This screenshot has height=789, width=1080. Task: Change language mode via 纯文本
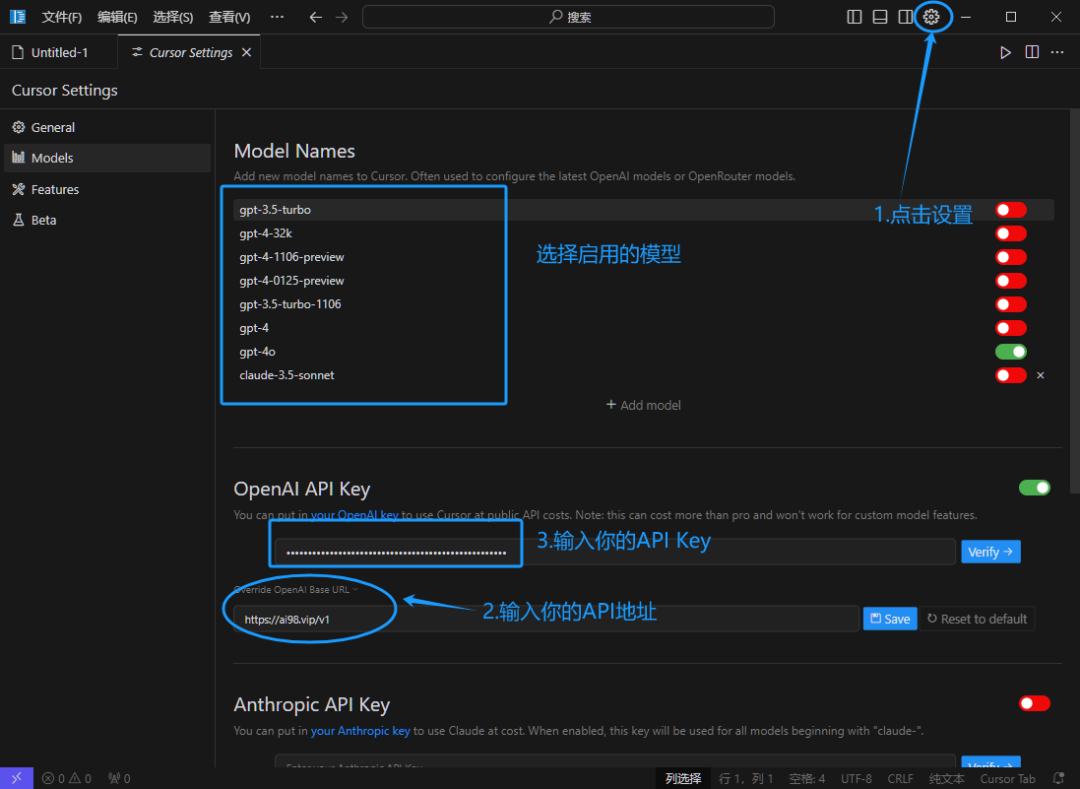tap(946, 779)
